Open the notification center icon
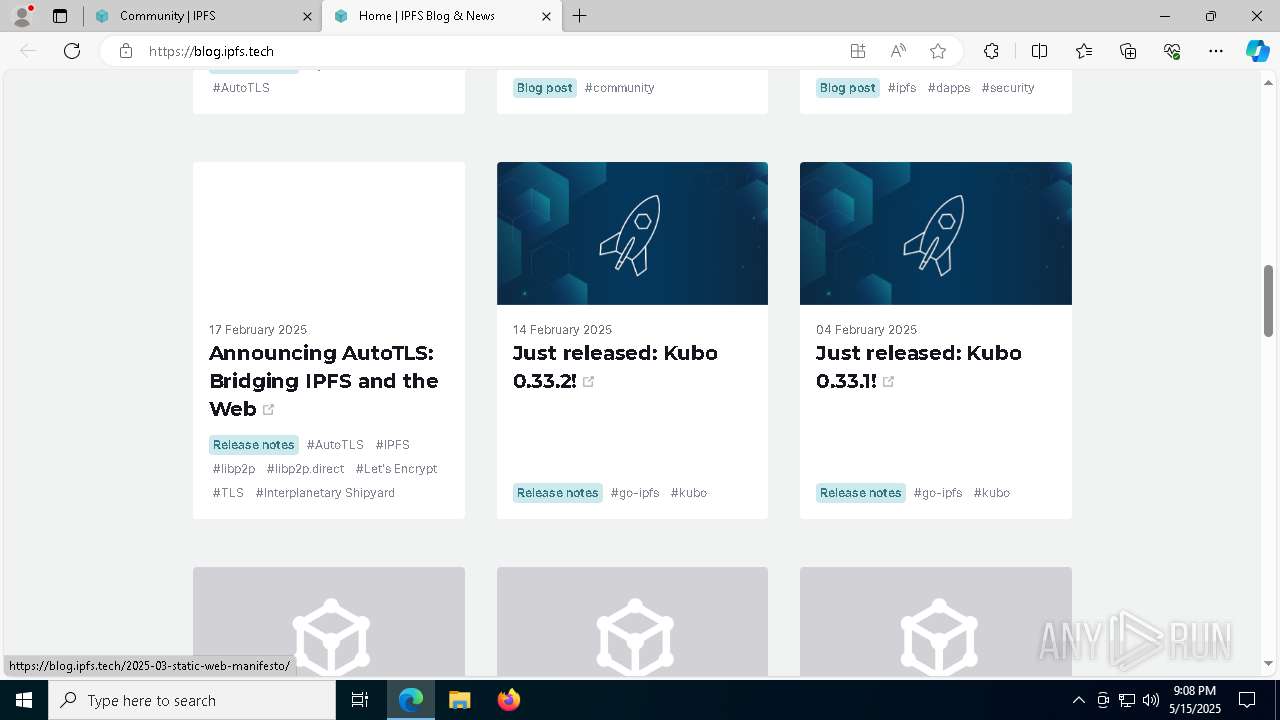 tap(1247, 700)
